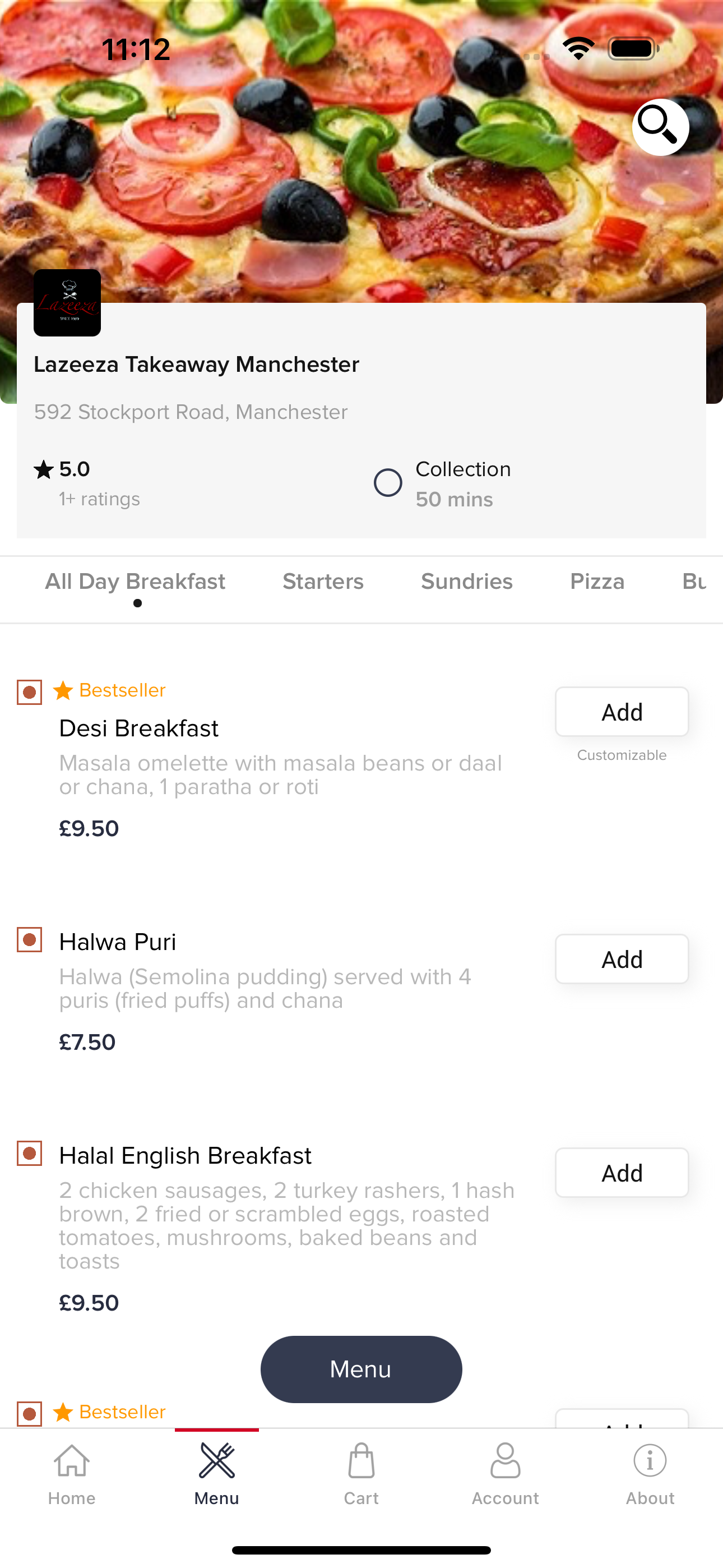Switch to the Starters tab
Viewport: 723px width, 1568px height.
(323, 582)
